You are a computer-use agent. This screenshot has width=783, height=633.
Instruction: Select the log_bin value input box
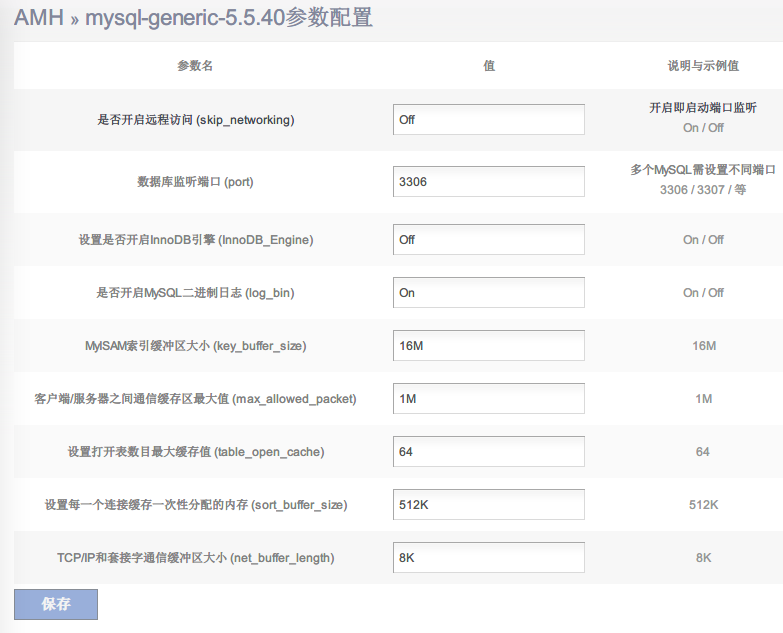(x=488, y=293)
